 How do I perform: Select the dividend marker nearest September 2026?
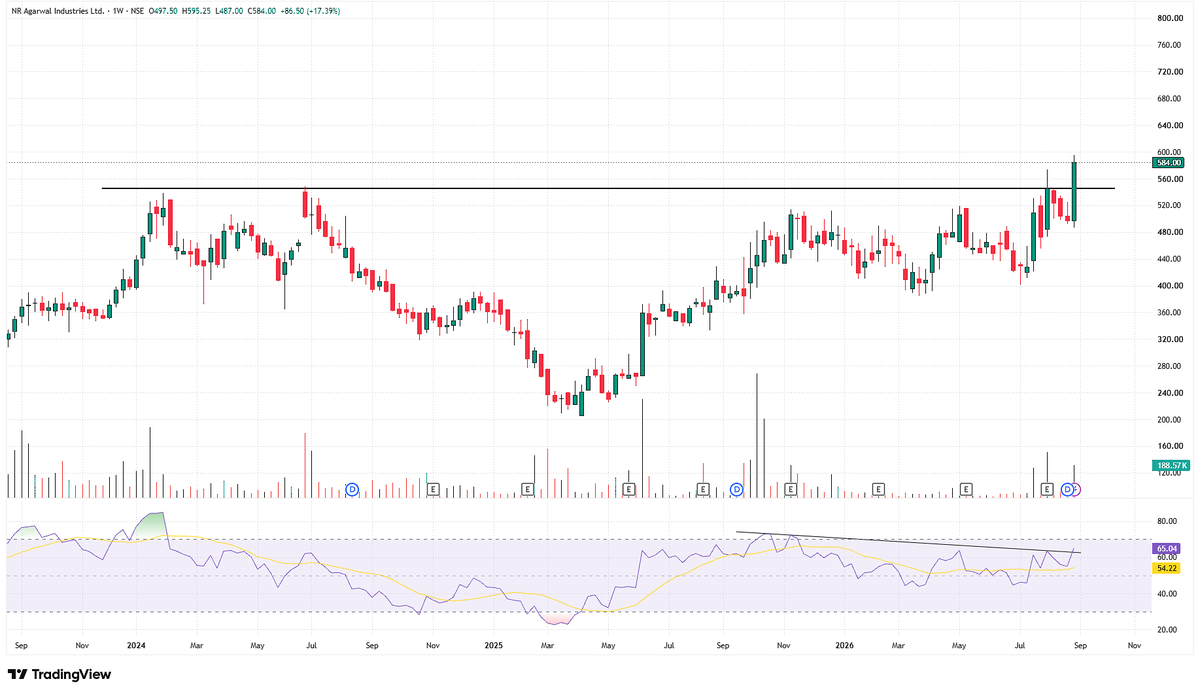coord(1067,489)
